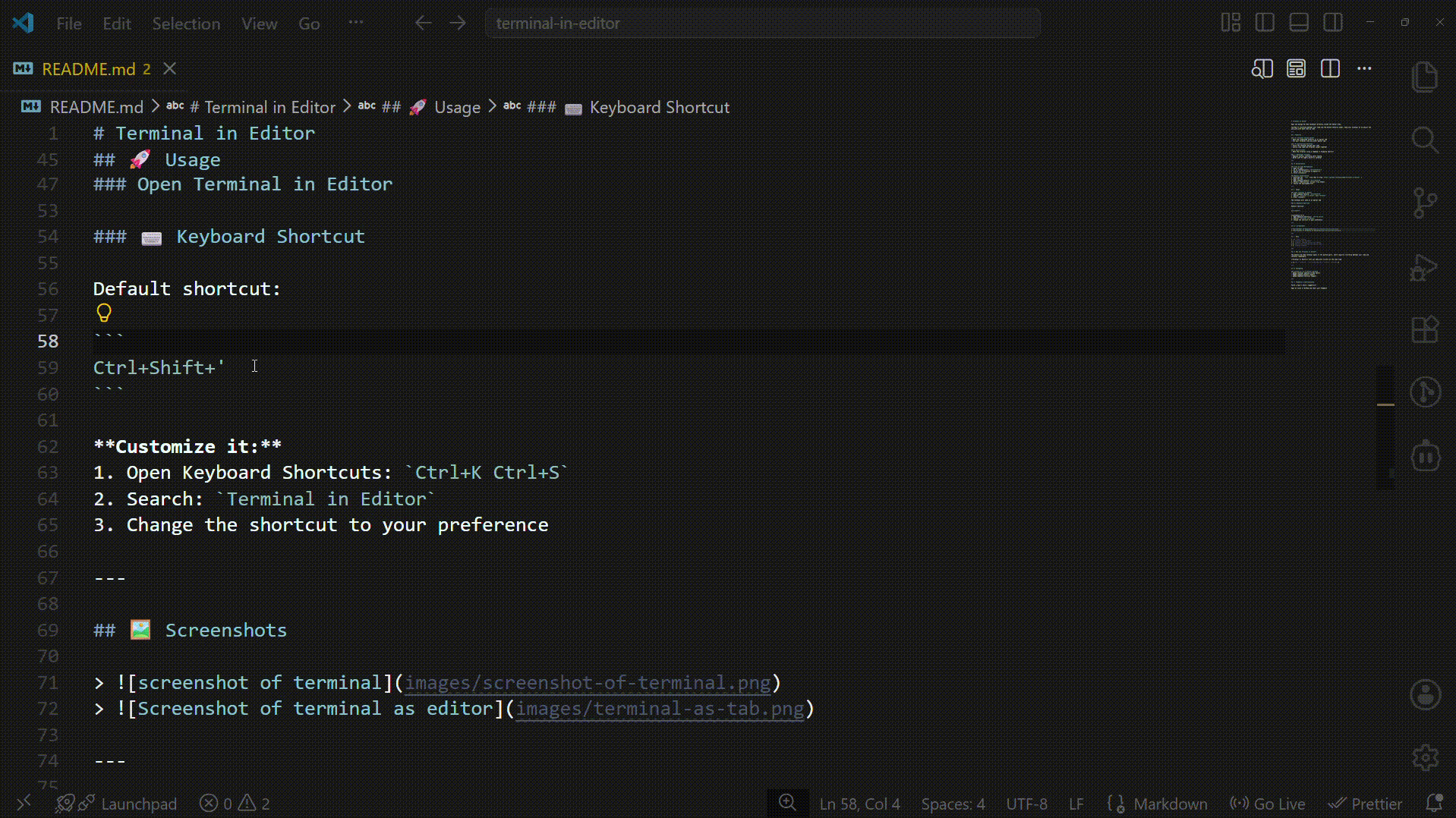Viewport: 1456px width, 818px height.
Task: Open the Manage gear icon
Action: point(1425,757)
